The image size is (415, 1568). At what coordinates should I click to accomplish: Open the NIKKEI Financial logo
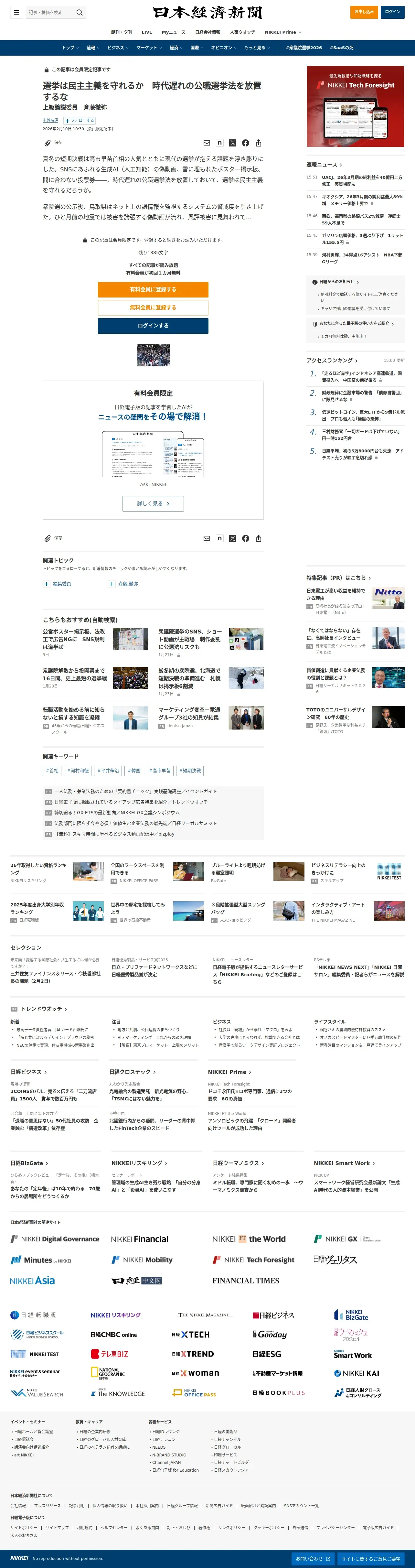pos(139,1239)
